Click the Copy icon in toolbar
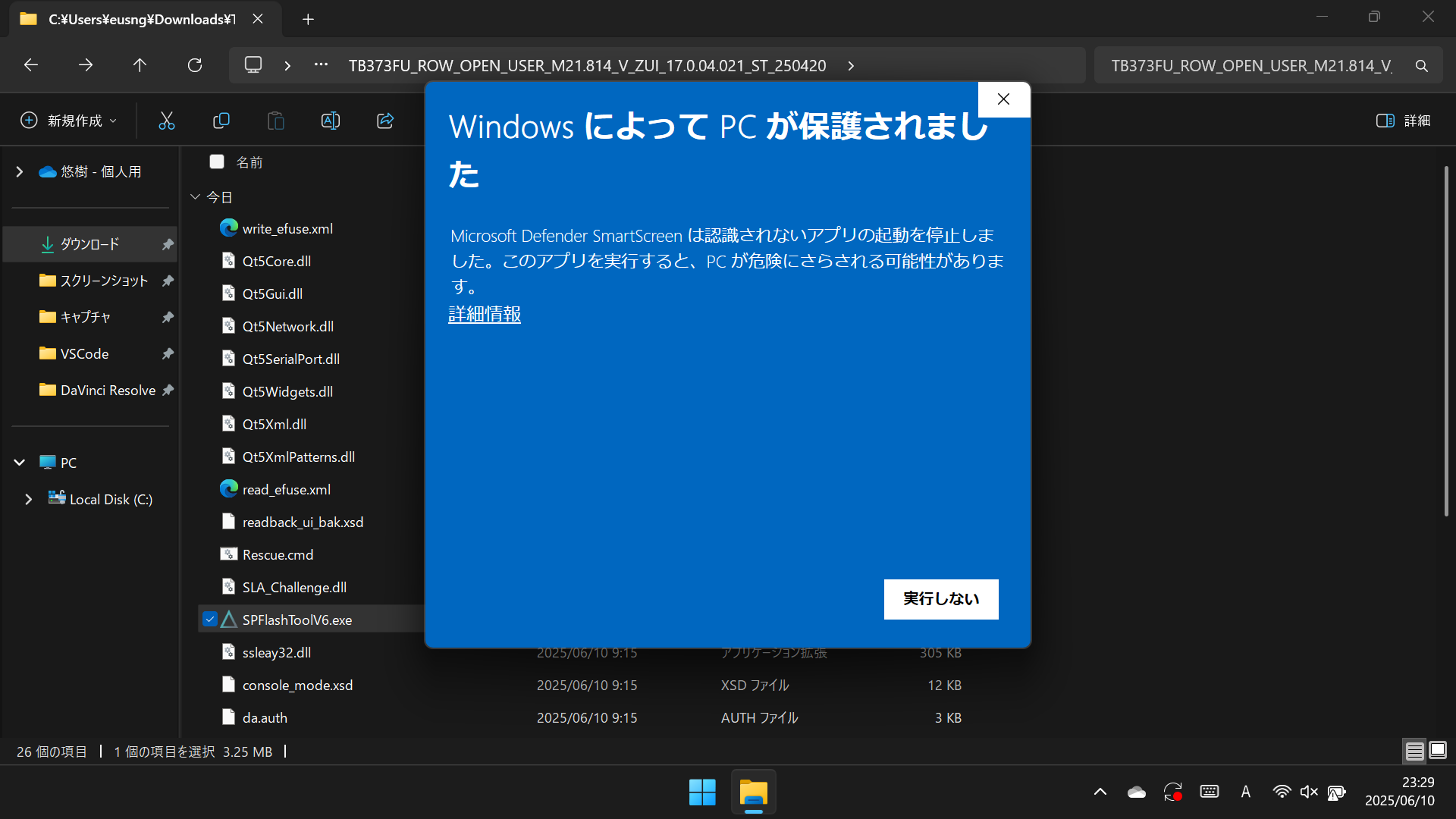Image resolution: width=1456 pixels, height=819 pixels. 221,121
